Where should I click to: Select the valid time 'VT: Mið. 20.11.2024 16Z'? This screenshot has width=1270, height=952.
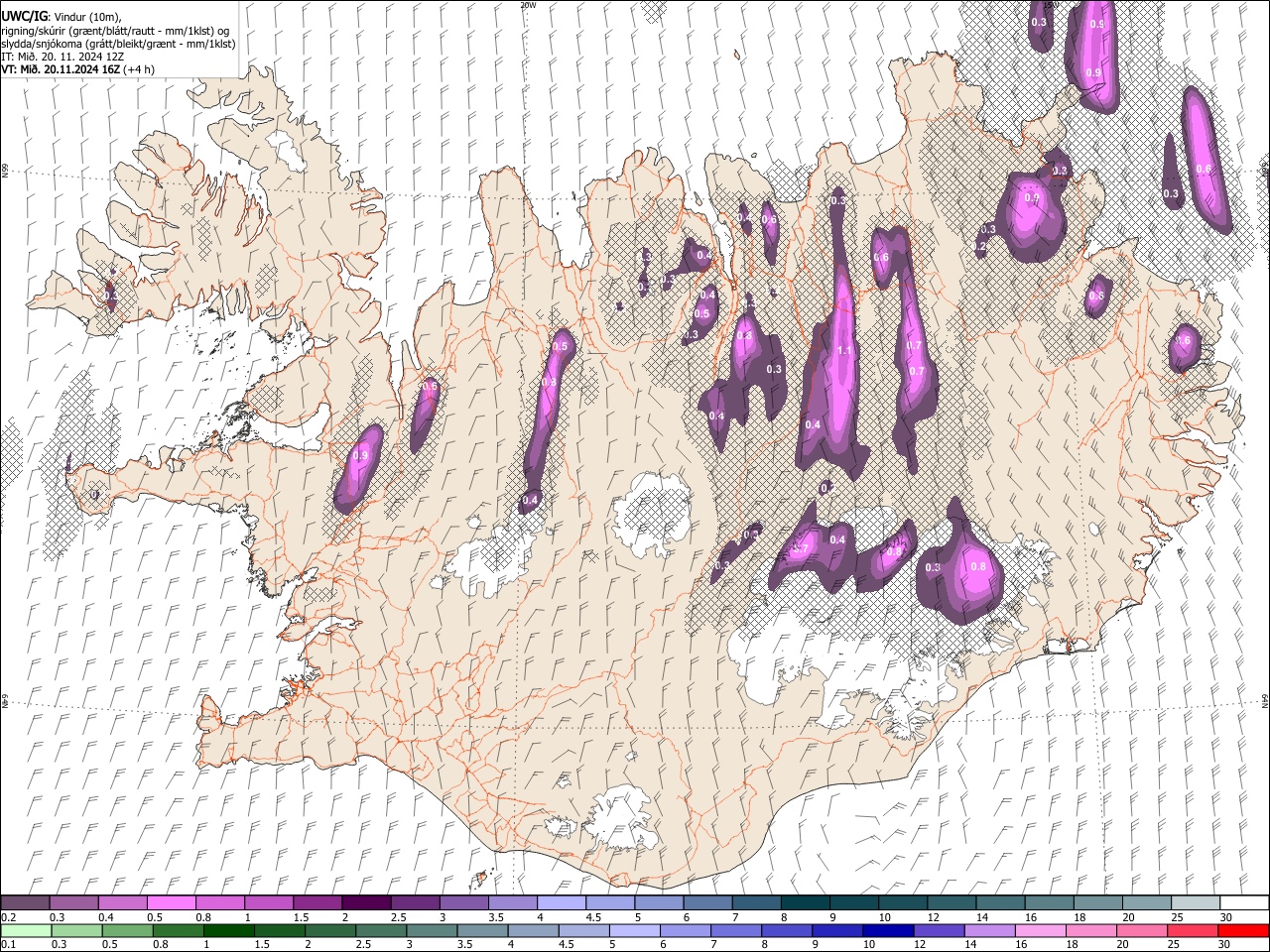pyautogui.click(x=62, y=69)
